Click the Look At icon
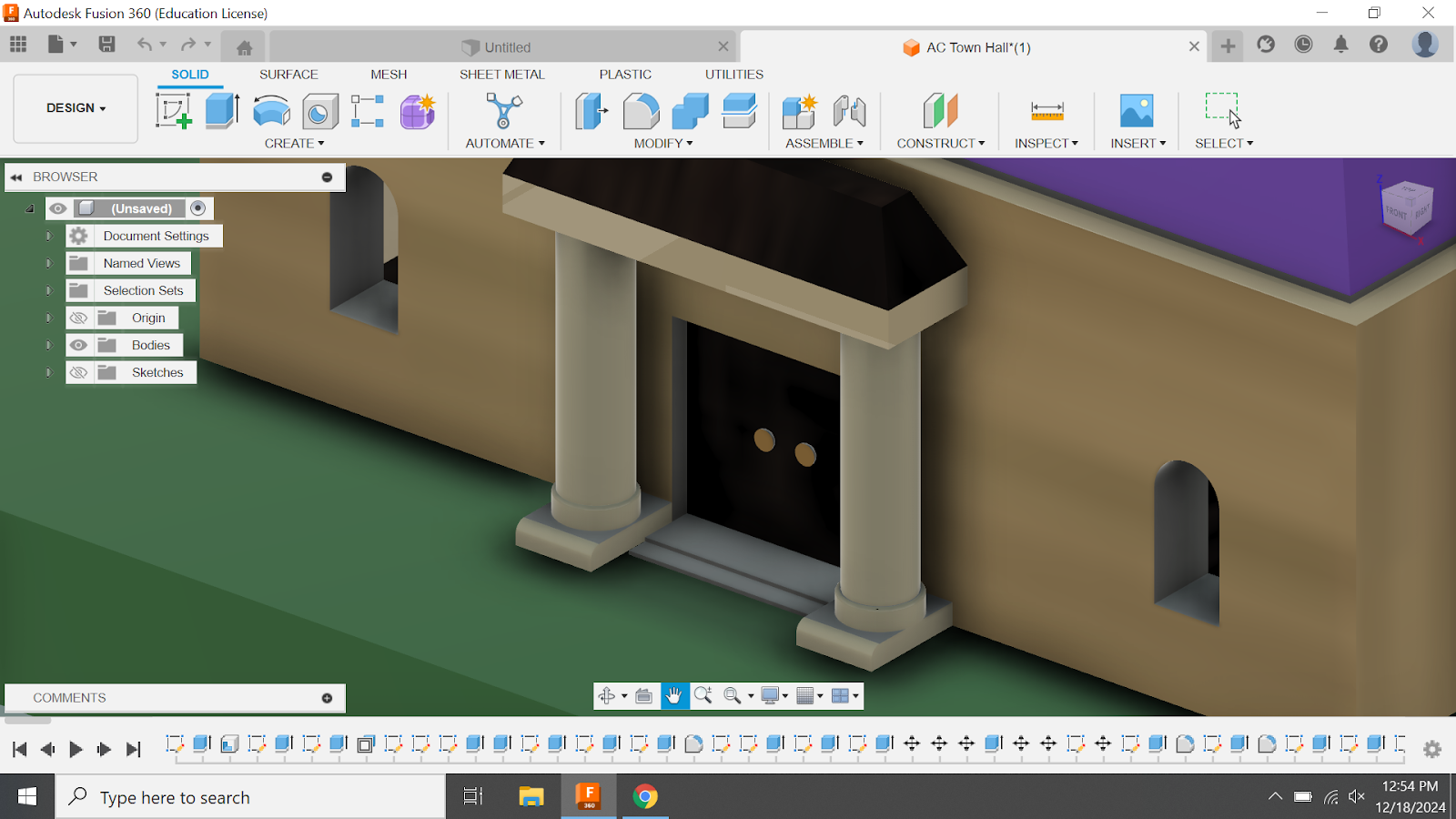The width and height of the screenshot is (1456, 819). click(x=643, y=696)
